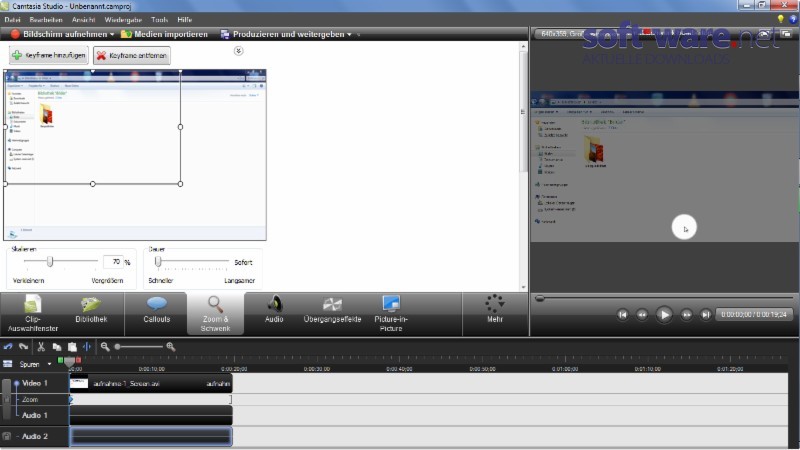This screenshot has width=800, height=450.
Task: Click the paste icon in timeline toolbar
Action: tap(72, 347)
